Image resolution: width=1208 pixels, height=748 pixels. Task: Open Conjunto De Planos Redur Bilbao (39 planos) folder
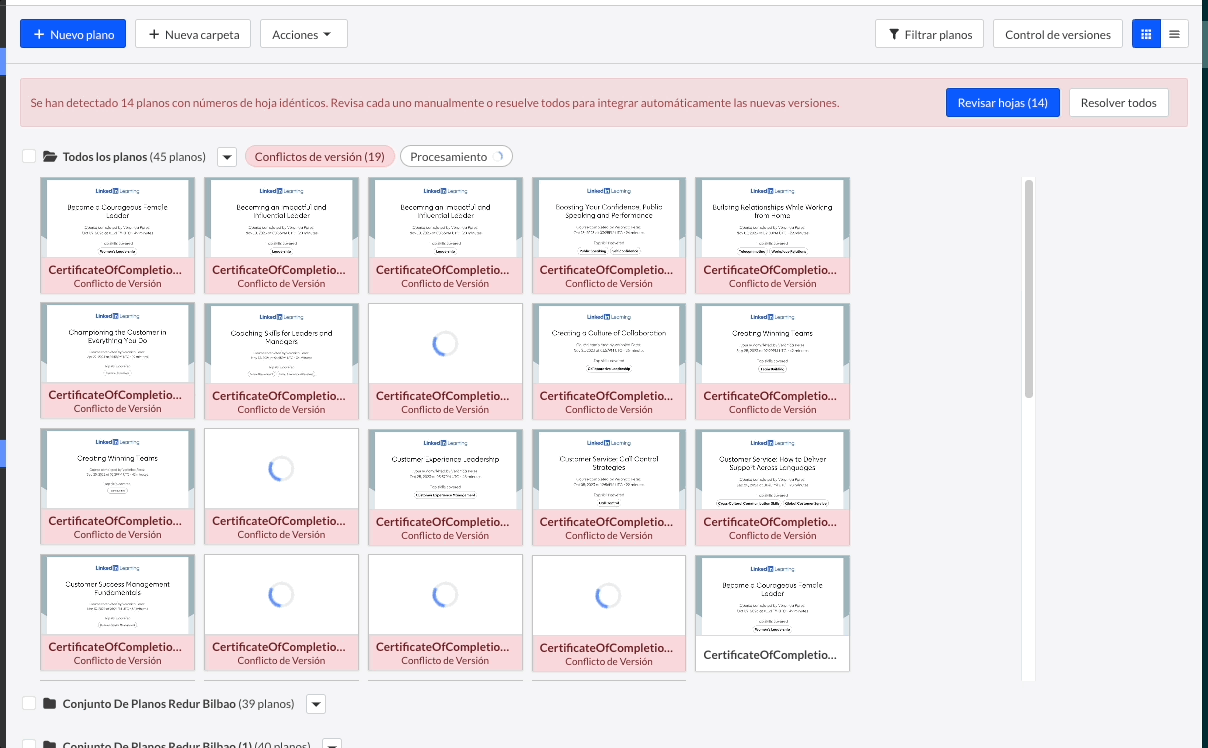click(x=178, y=704)
